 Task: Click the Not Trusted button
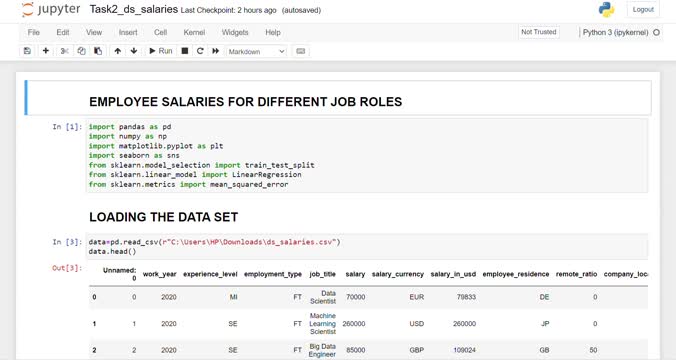pyautogui.click(x=538, y=32)
